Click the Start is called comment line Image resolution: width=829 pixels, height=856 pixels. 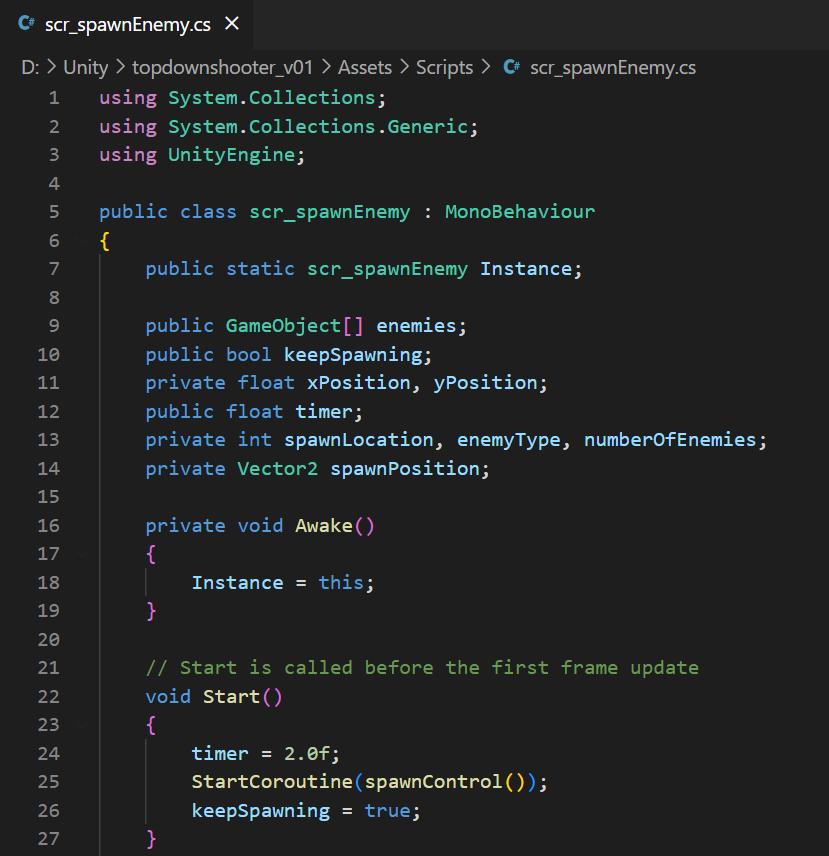tap(422, 668)
